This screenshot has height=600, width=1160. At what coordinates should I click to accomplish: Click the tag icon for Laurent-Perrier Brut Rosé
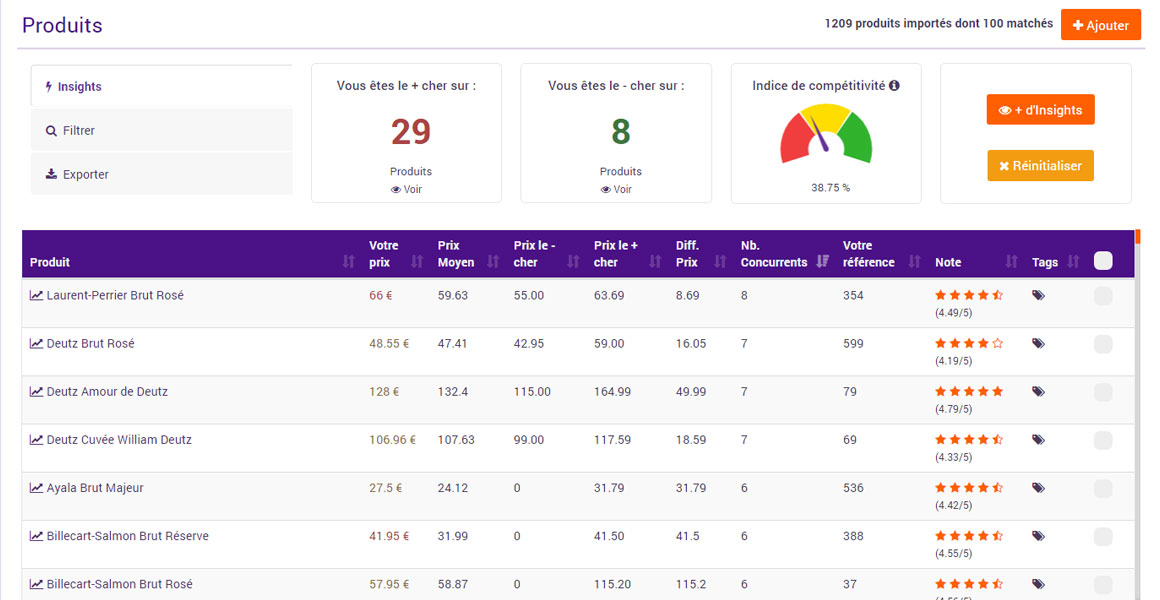click(x=1039, y=295)
